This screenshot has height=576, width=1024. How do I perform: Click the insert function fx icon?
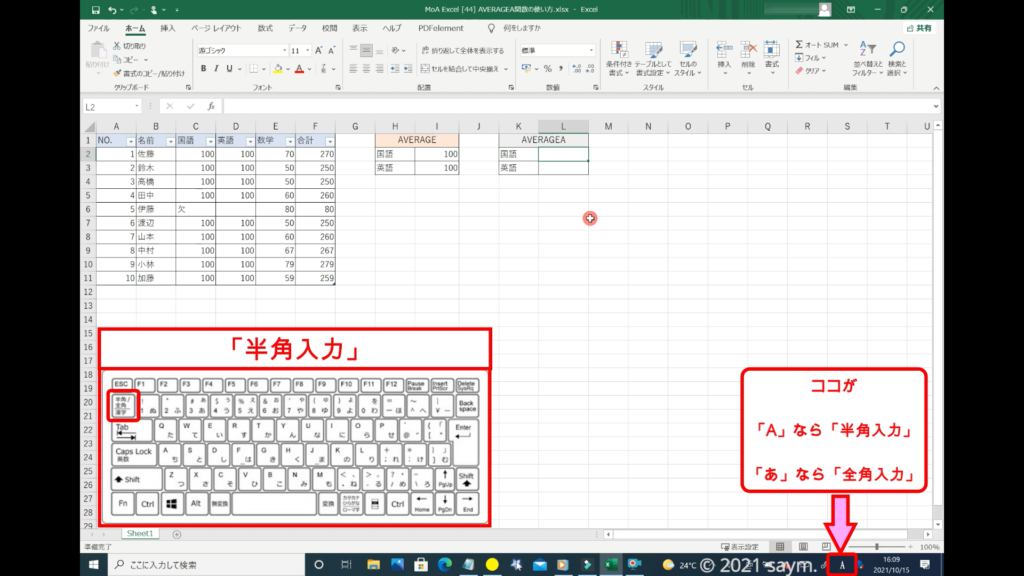(211, 106)
